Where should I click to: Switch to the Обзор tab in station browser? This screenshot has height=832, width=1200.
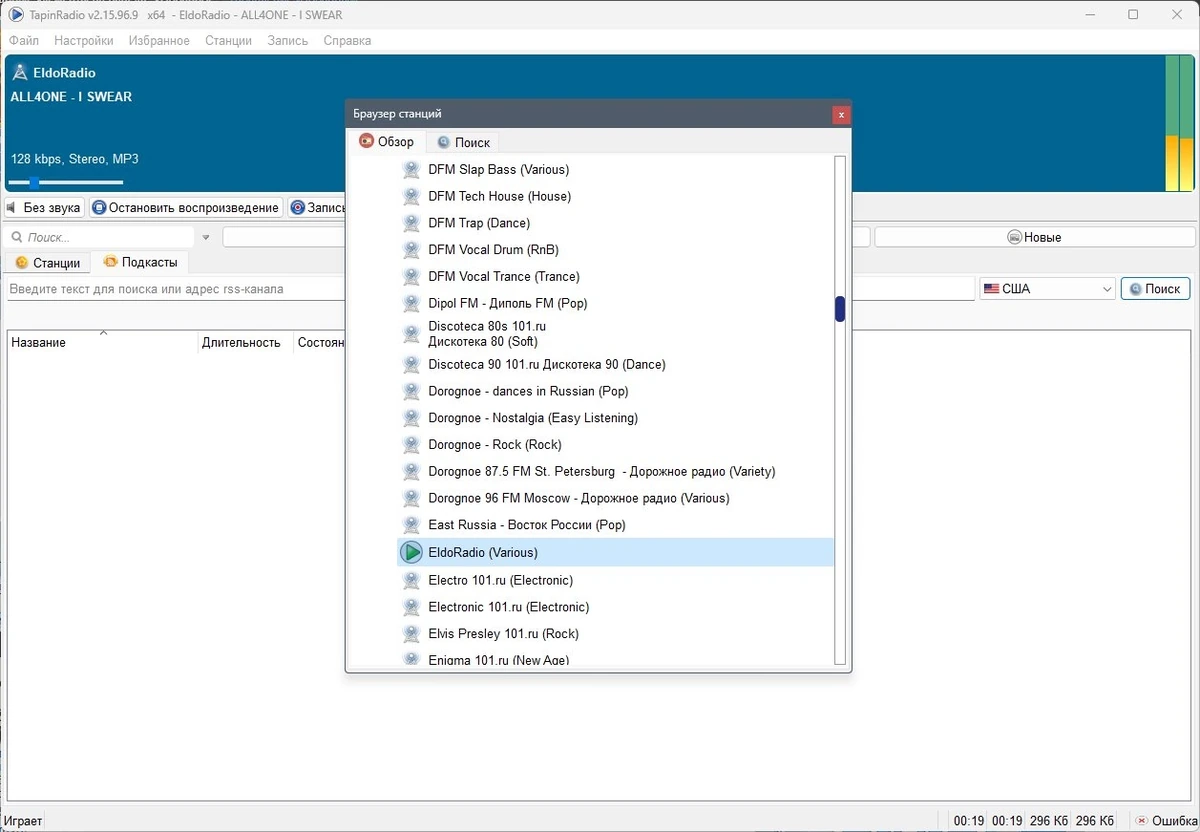(x=386, y=142)
